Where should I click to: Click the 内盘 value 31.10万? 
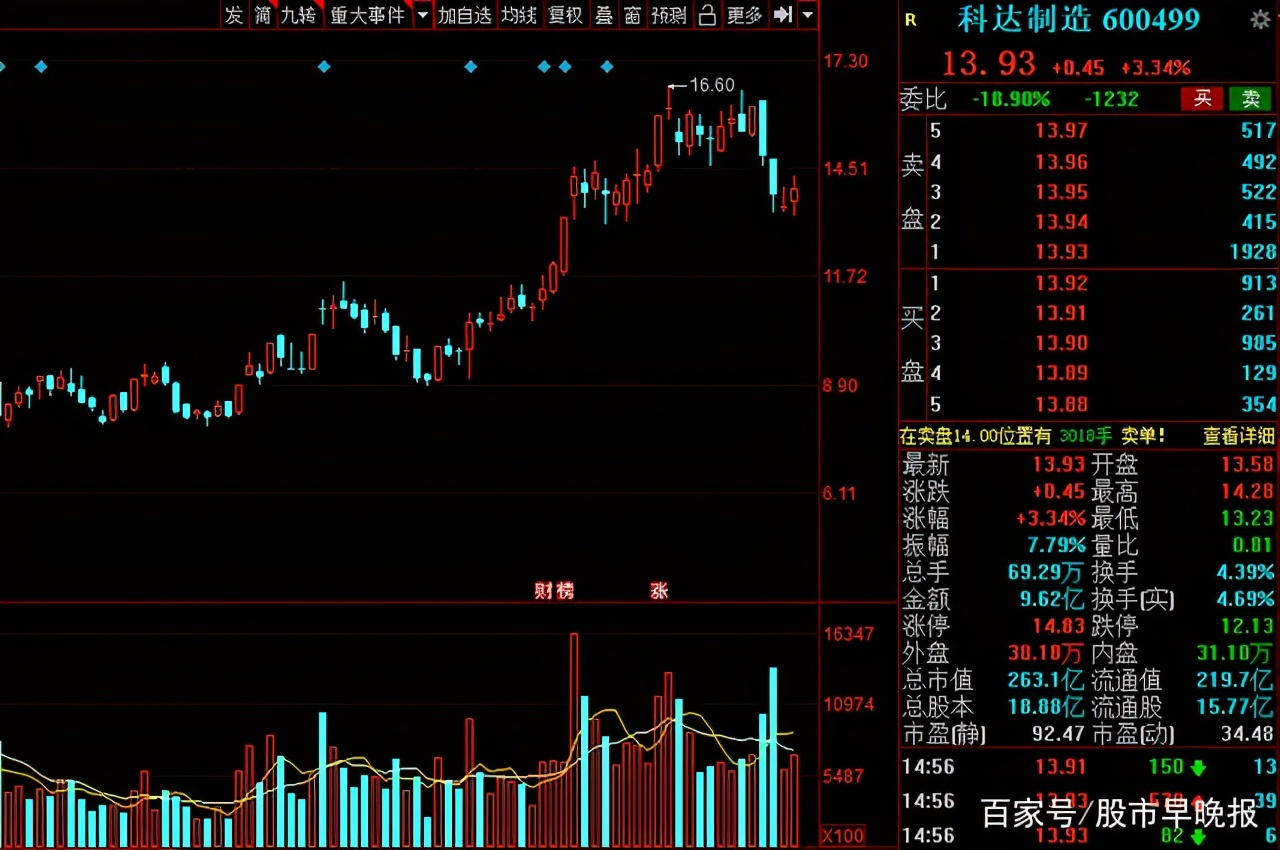point(1236,654)
